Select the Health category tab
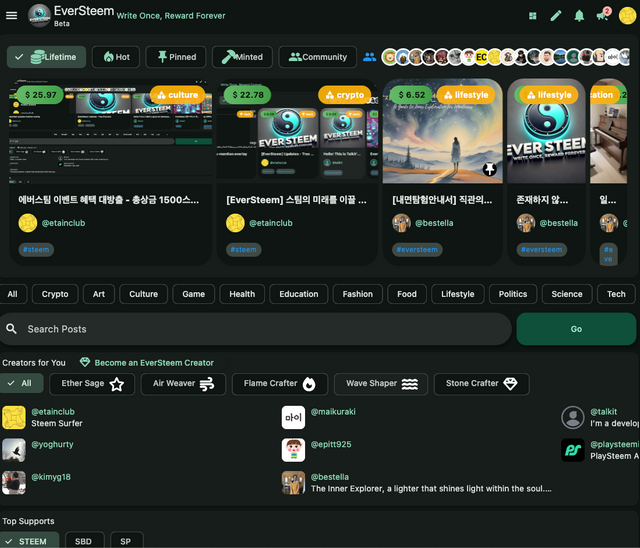The image size is (640, 548). tap(242, 294)
